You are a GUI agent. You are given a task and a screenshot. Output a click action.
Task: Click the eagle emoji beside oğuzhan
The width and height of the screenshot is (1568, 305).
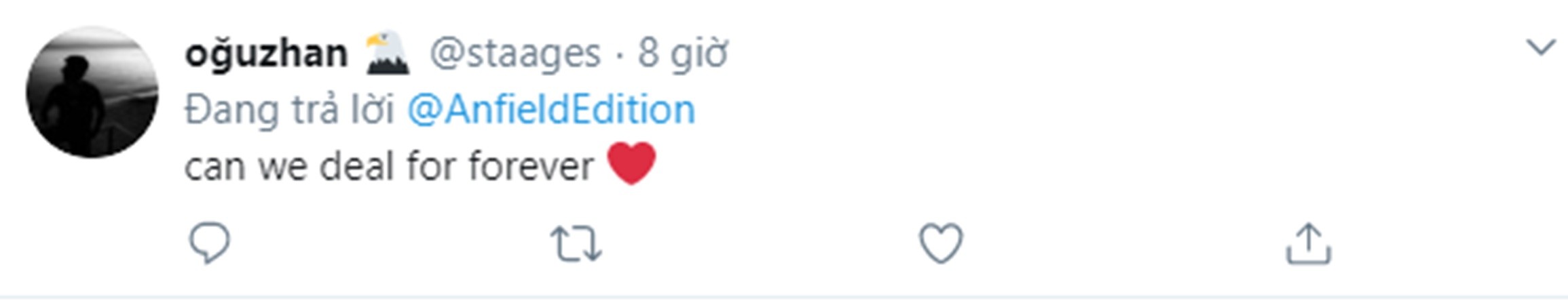pyautogui.click(x=388, y=52)
